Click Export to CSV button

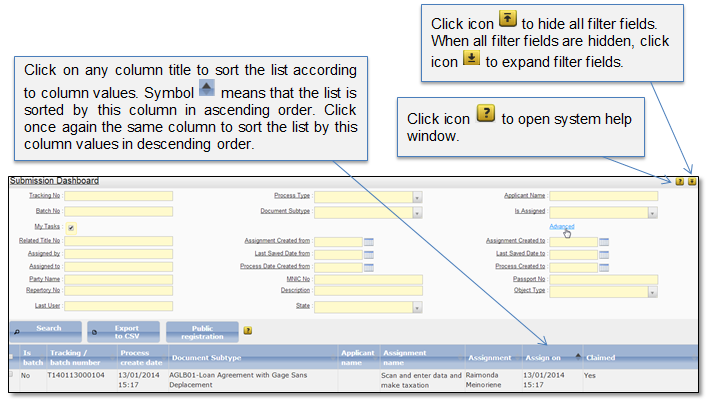coord(125,329)
